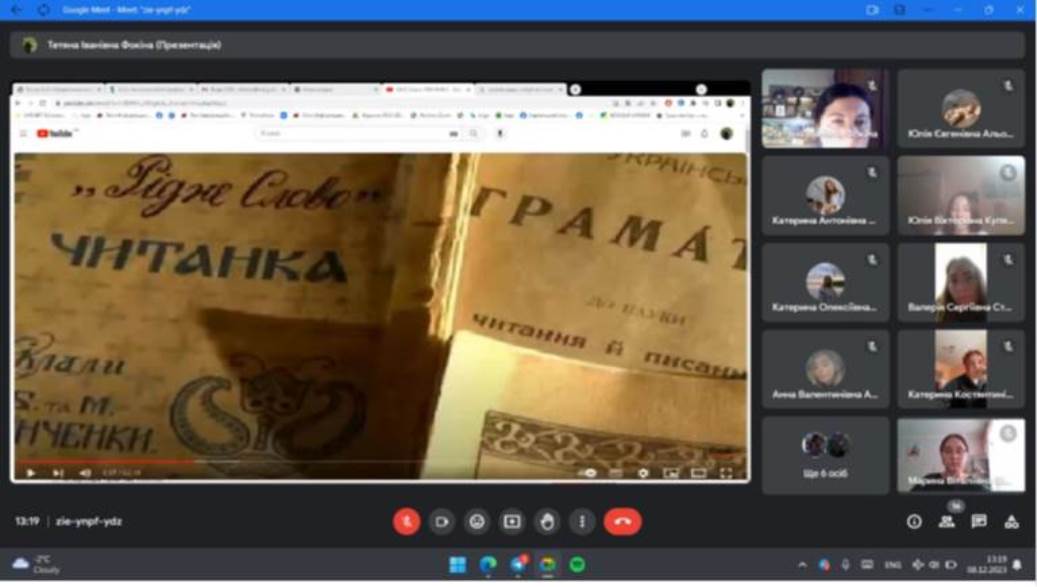
Task: Raise hand in the meeting
Action: (547, 521)
